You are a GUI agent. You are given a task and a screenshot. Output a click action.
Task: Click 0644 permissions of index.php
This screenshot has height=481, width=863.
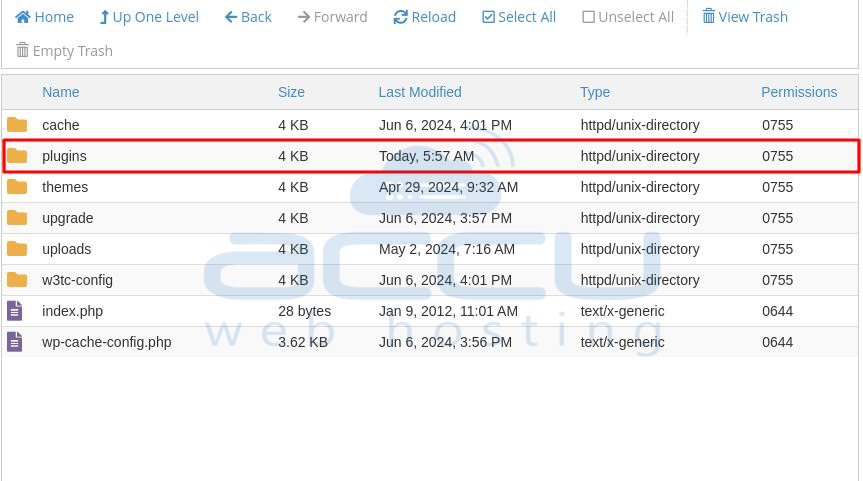(x=778, y=311)
